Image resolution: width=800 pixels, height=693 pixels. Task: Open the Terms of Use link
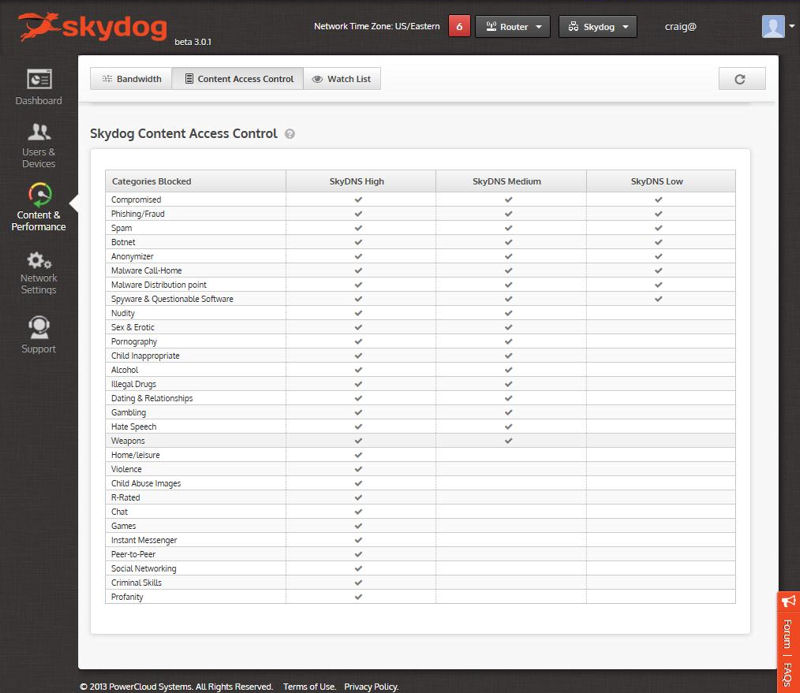[309, 686]
